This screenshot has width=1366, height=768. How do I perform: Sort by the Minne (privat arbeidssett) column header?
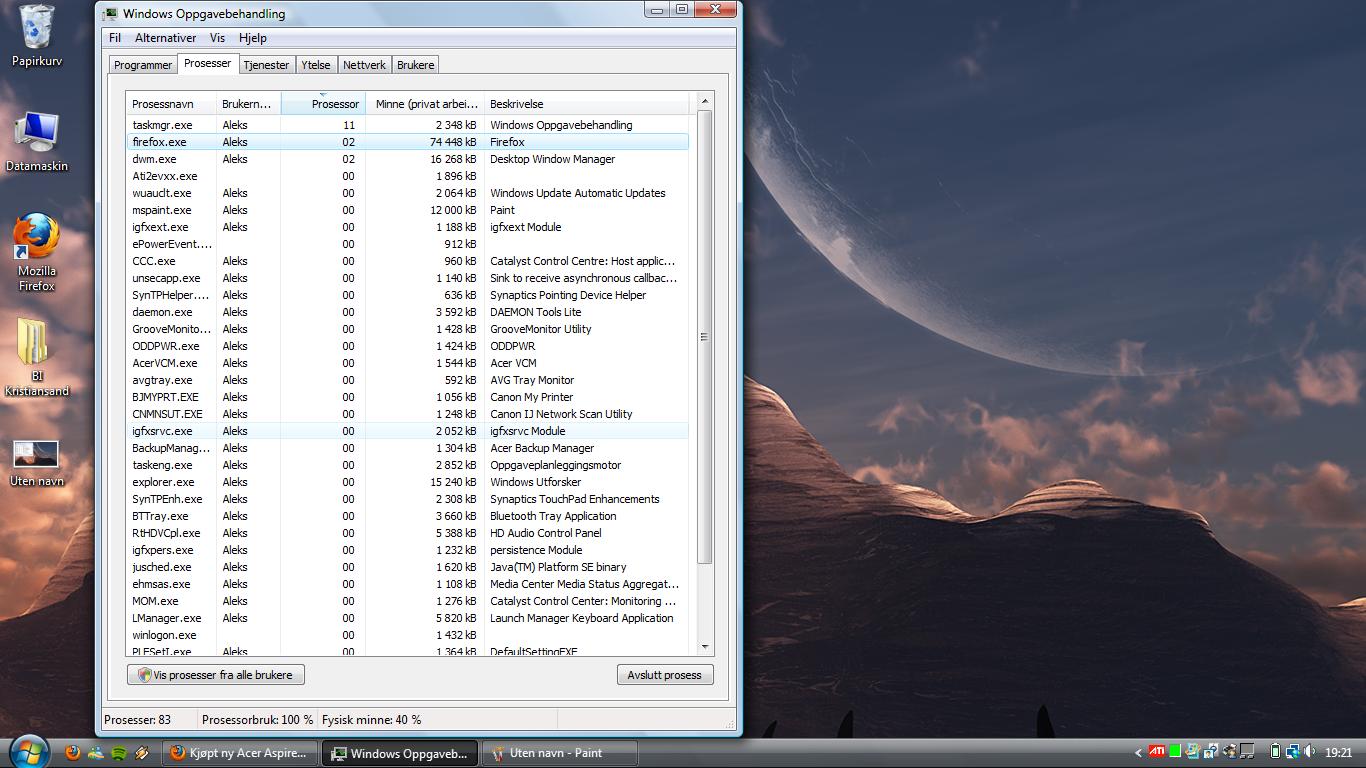pyautogui.click(x=425, y=104)
